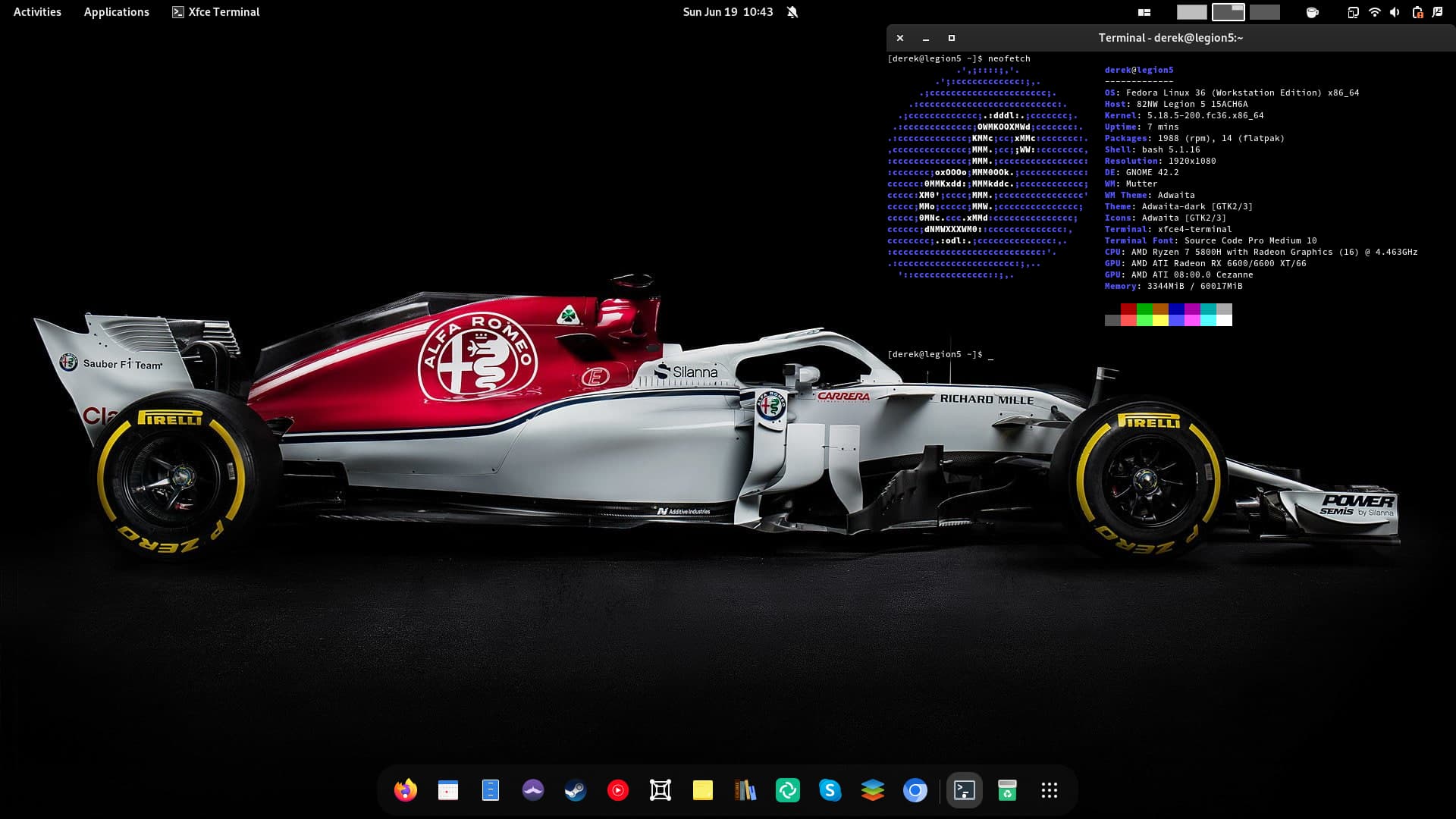Maximize the Terminal window
The width and height of the screenshot is (1456, 819).
click(952, 38)
